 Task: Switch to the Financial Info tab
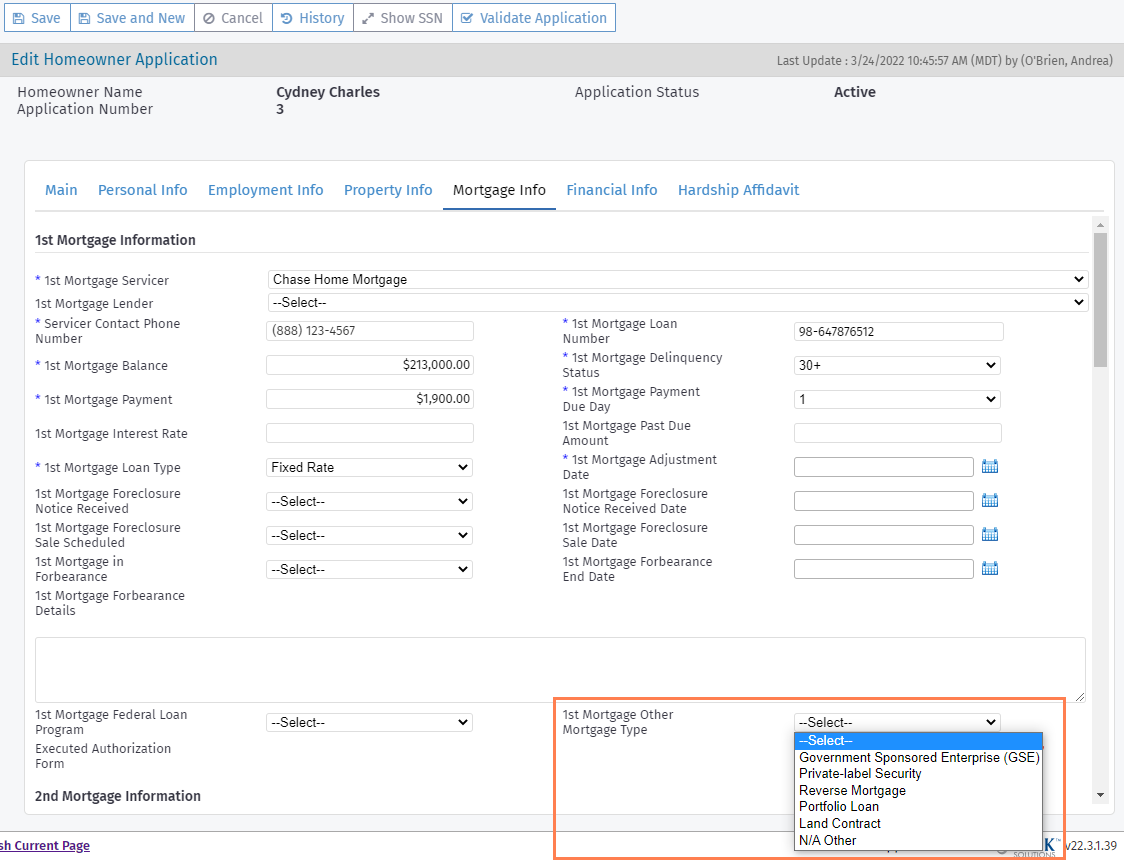[x=612, y=190]
